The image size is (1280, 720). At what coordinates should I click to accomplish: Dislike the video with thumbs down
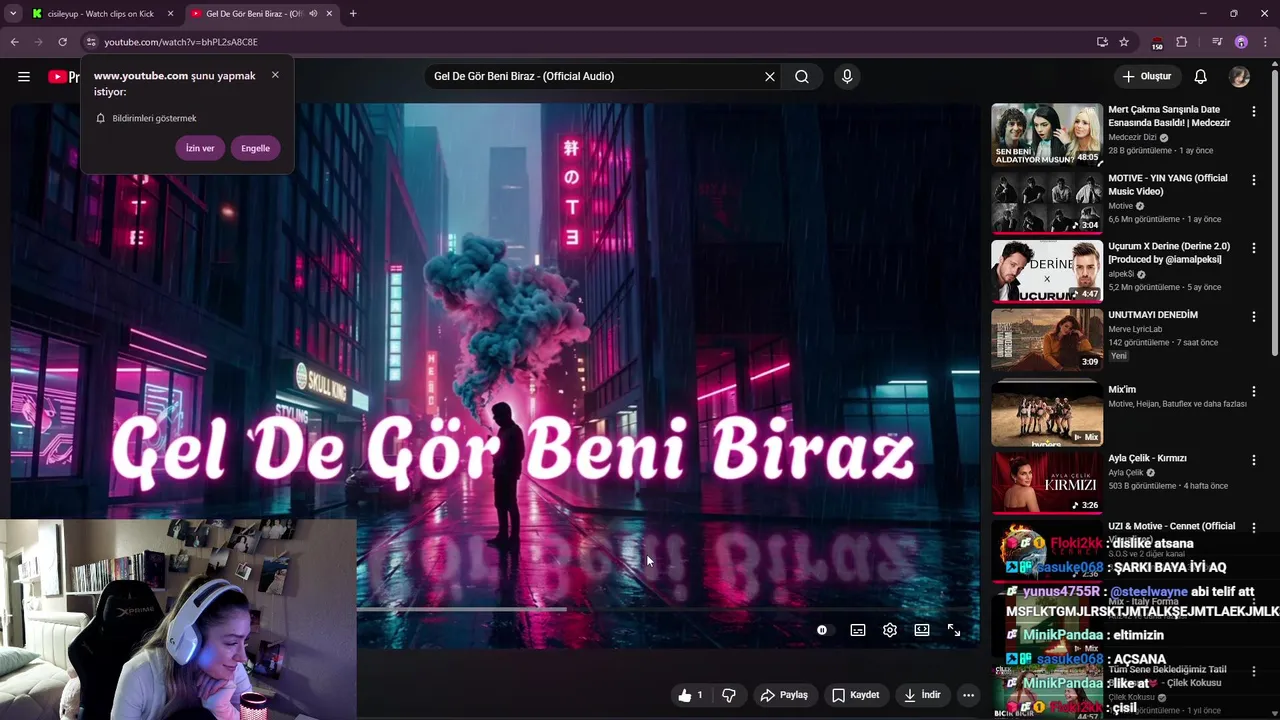click(x=729, y=695)
